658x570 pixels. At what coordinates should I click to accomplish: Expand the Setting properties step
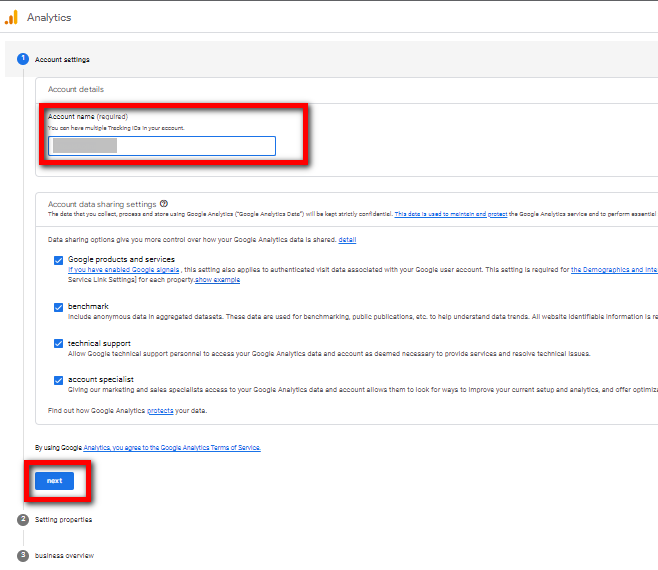pos(63,520)
